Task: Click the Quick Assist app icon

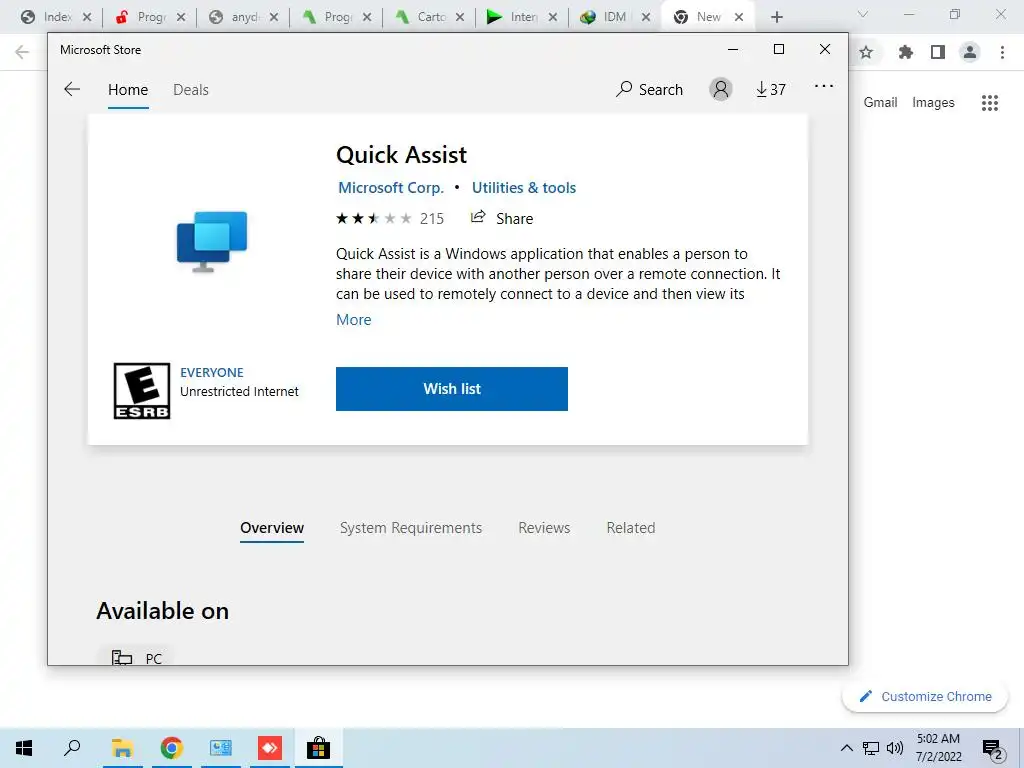Action: (212, 241)
